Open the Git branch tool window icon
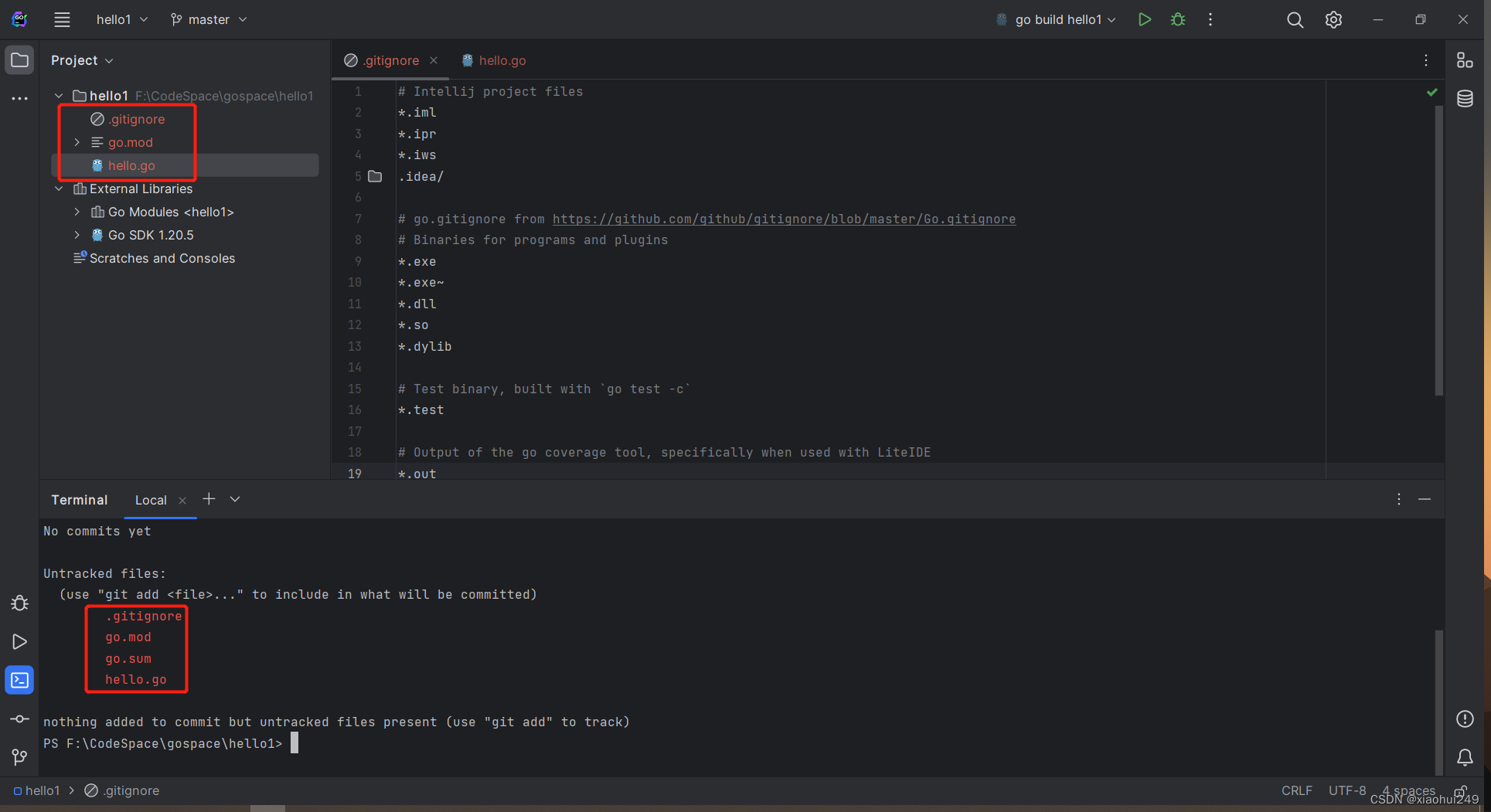This screenshot has height=812, width=1491. (x=19, y=757)
